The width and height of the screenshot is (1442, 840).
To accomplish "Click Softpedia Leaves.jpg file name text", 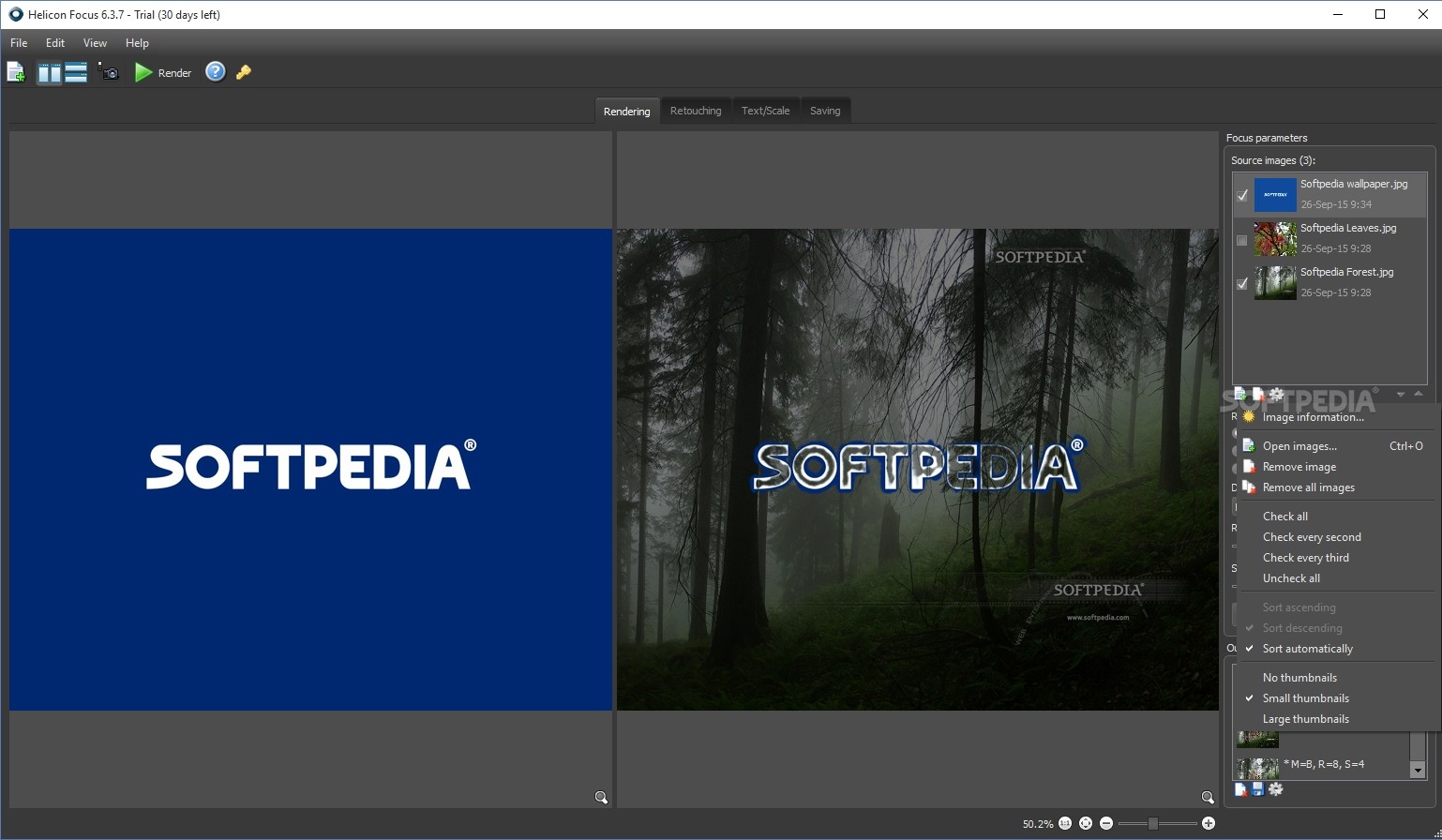I will 1348,228.
